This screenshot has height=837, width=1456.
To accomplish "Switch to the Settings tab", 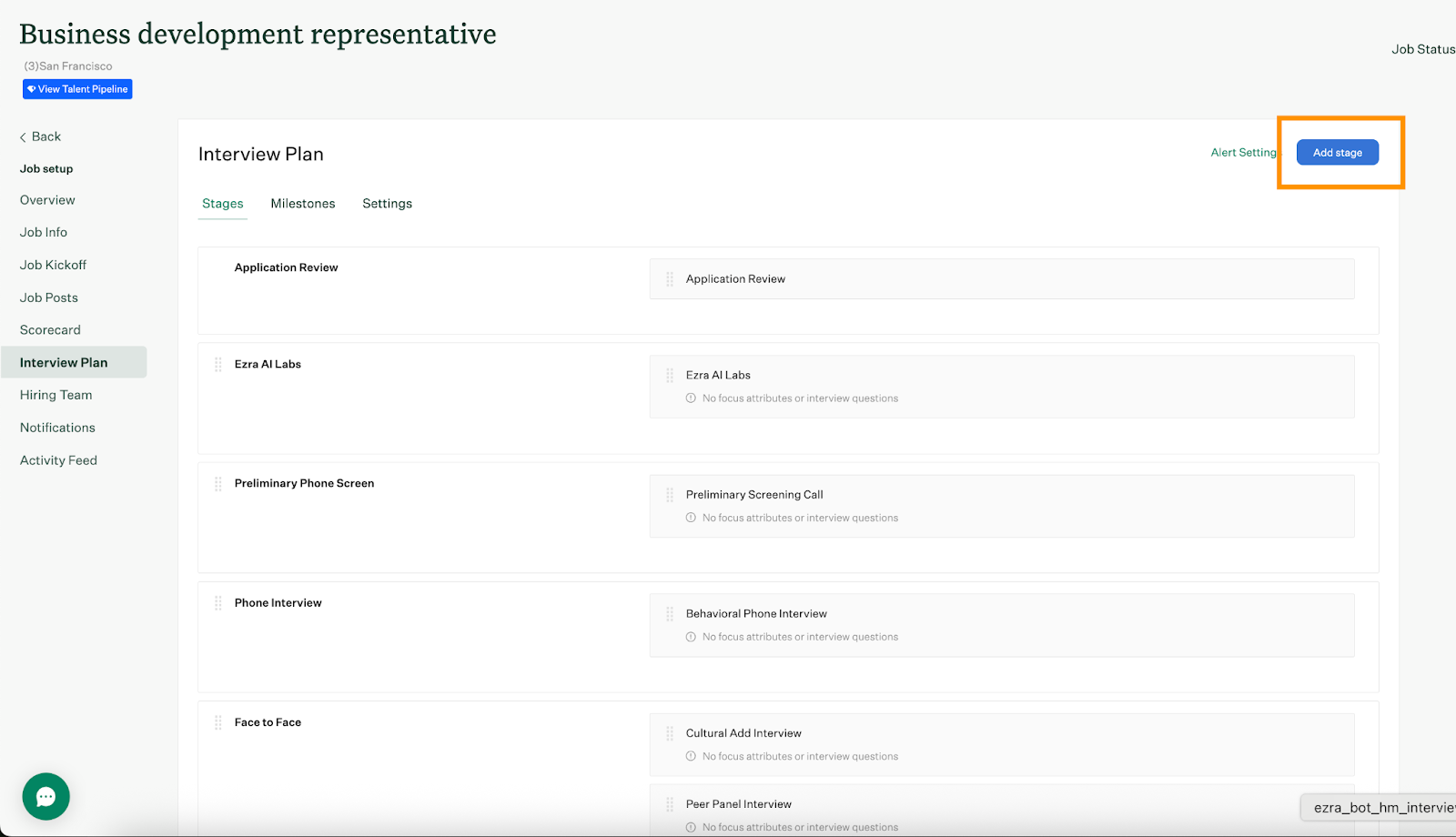I will point(387,204).
